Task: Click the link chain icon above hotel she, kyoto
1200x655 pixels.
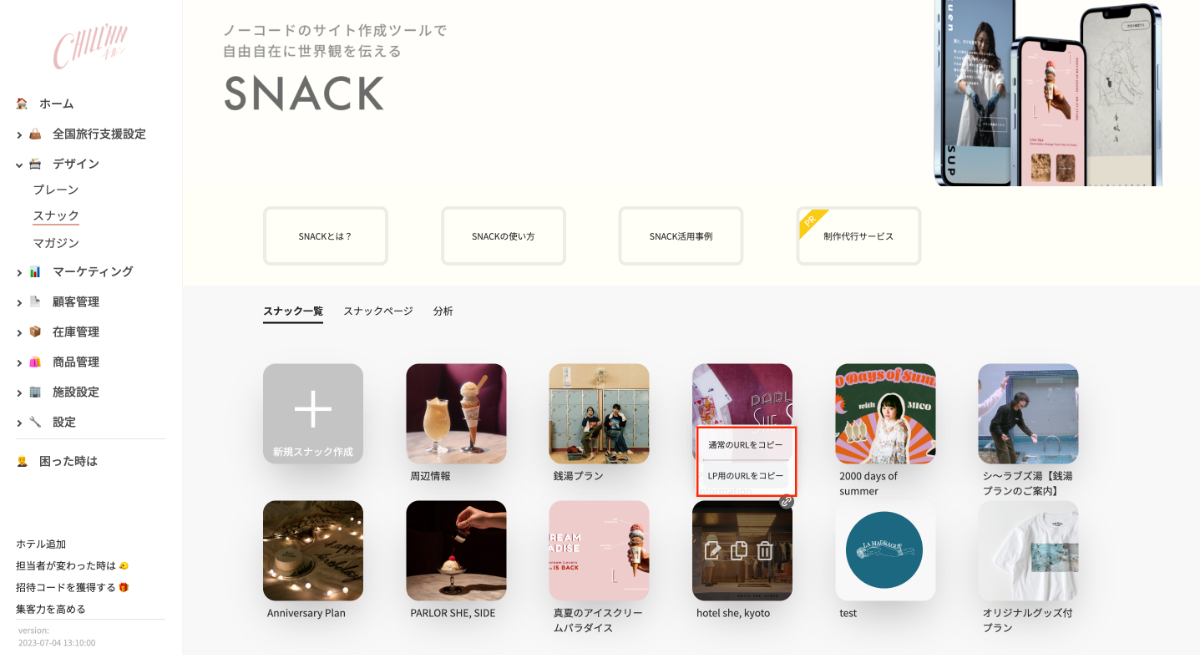Action: 786,502
